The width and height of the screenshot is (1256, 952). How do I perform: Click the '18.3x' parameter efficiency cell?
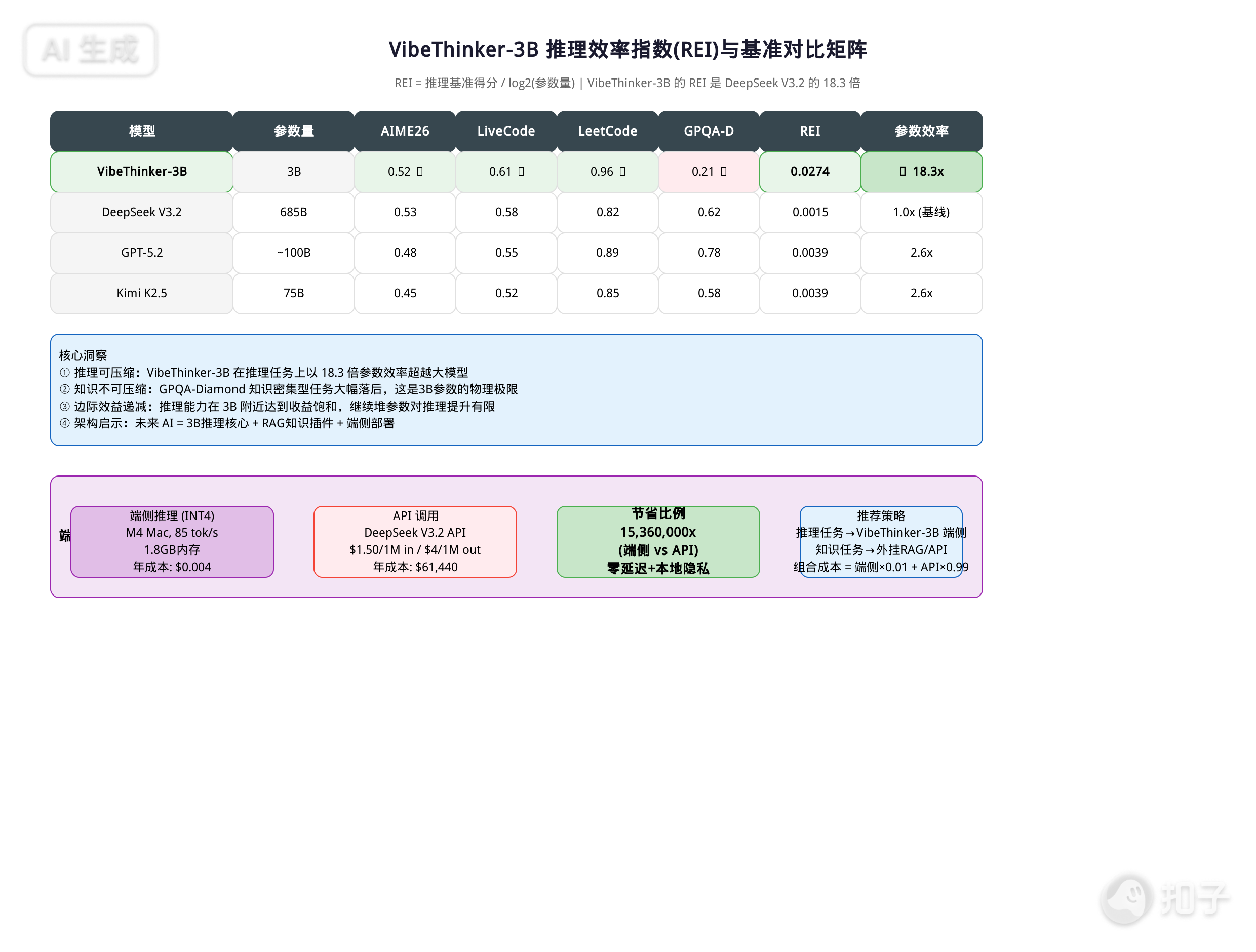click(922, 172)
